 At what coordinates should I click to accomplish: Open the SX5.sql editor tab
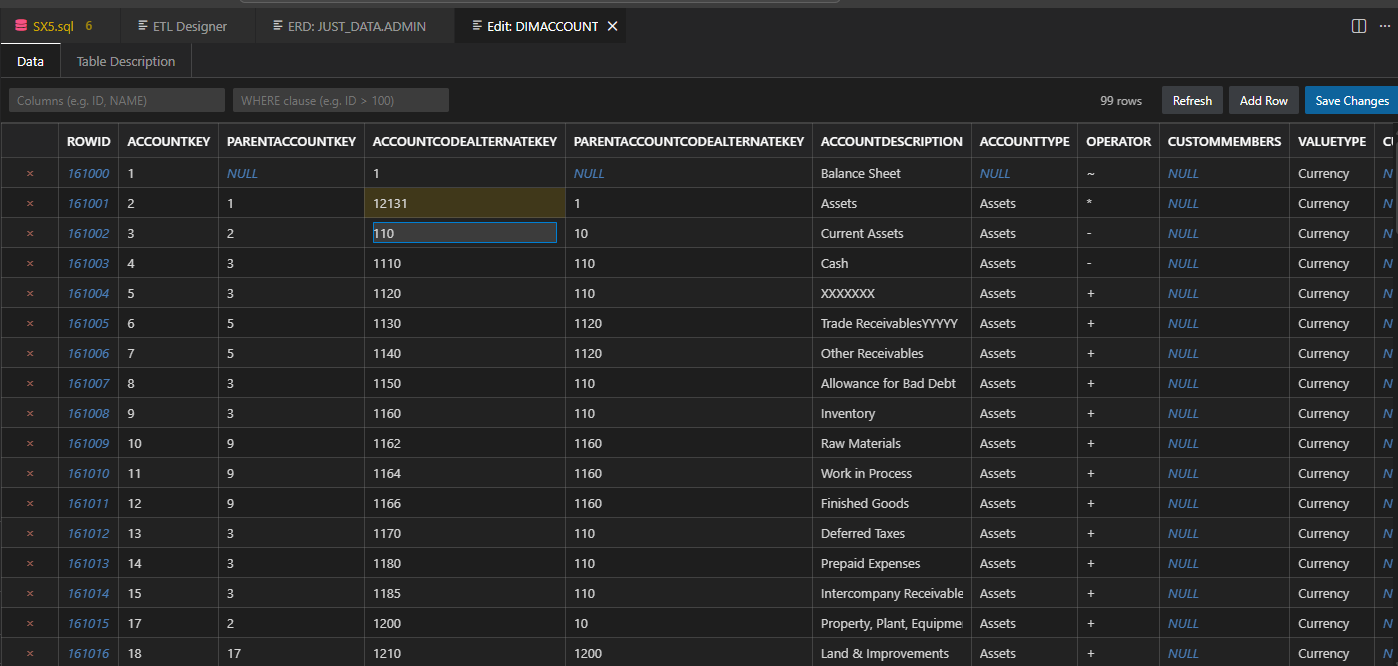(59, 26)
